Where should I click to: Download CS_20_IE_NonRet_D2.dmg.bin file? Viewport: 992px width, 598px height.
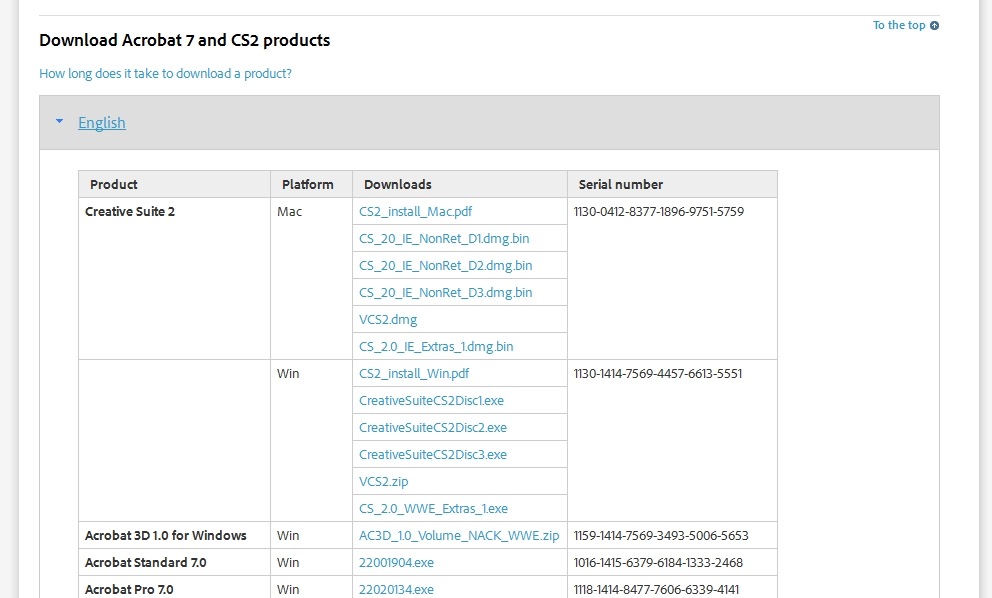pyautogui.click(x=445, y=266)
